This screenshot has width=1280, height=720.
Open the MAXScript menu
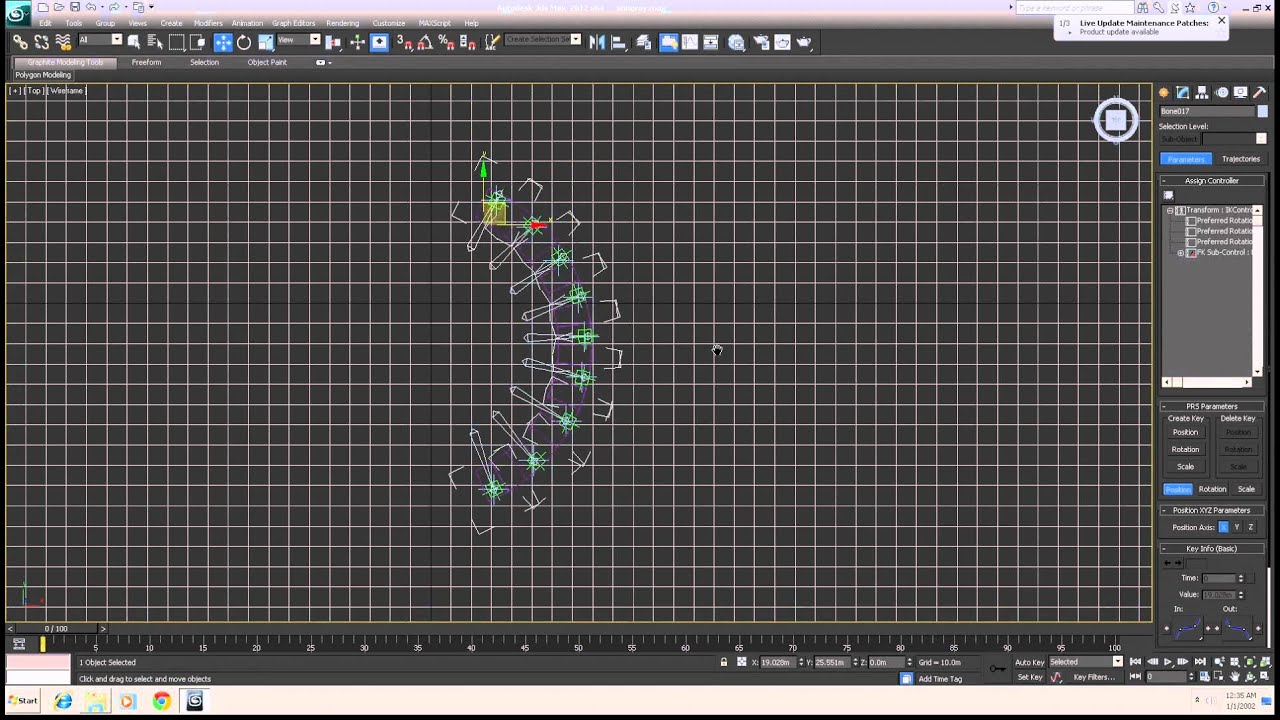point(434,23)
